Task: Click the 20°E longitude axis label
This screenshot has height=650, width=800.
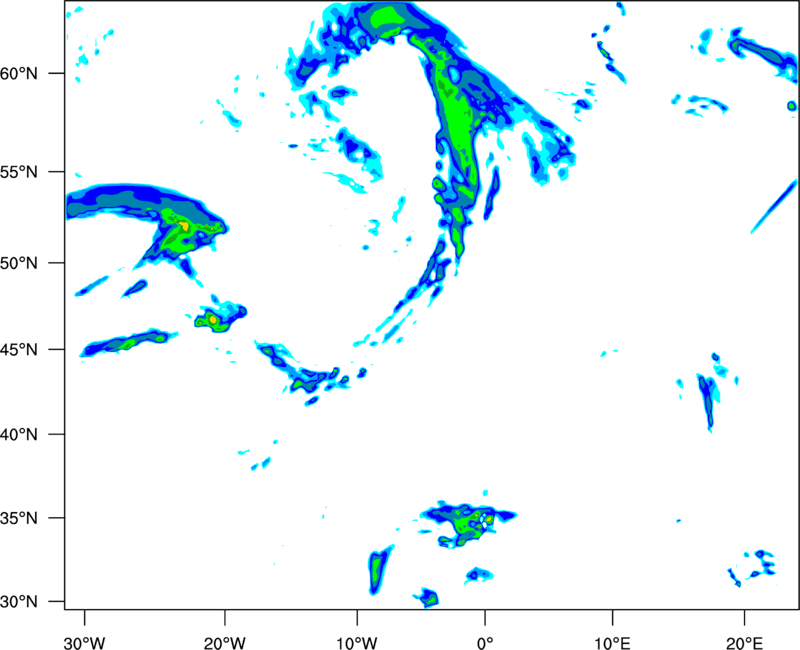Action: pyautogui.click(x=744, y=643)
